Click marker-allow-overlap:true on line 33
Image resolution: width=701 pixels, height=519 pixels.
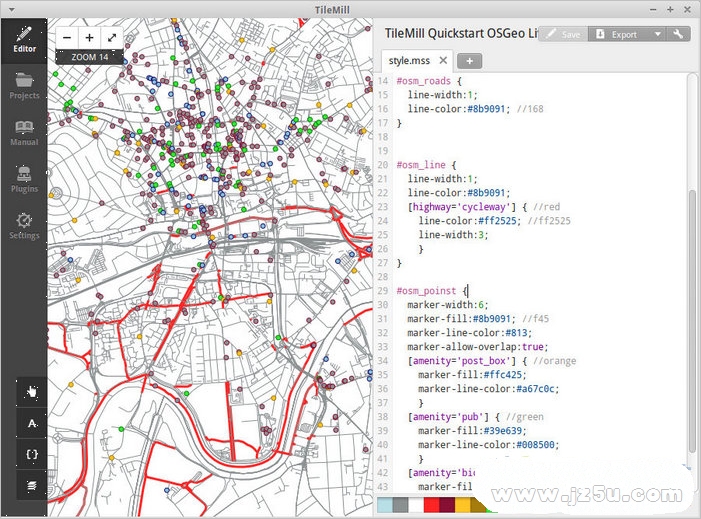[477, 347]
